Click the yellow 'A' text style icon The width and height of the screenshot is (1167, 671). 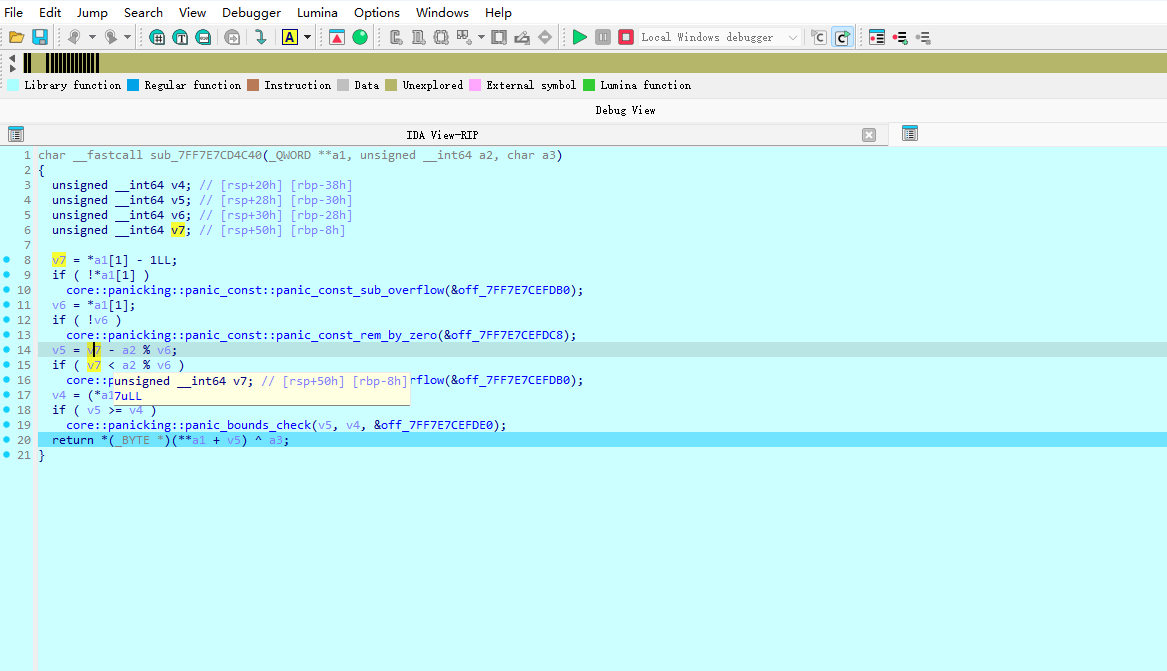[x=290, y=37]
